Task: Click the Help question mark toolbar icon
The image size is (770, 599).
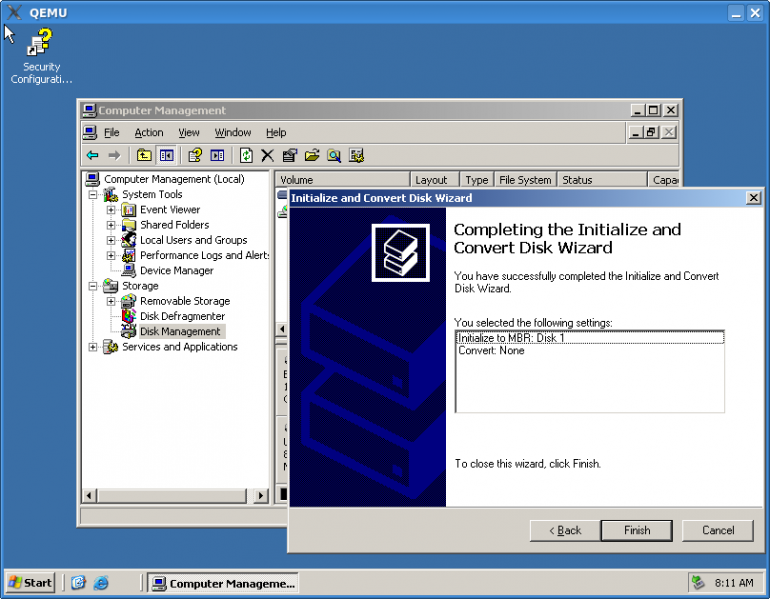Action: click(x=195, y=155)
